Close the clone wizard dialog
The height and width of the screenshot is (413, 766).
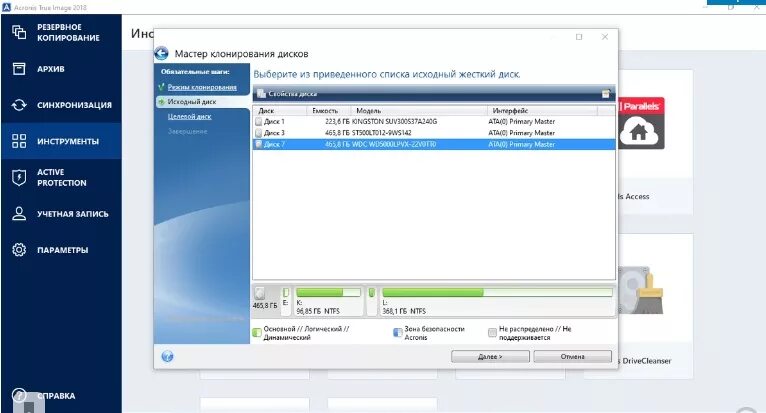pyautogui.click(x=605, y=37)
